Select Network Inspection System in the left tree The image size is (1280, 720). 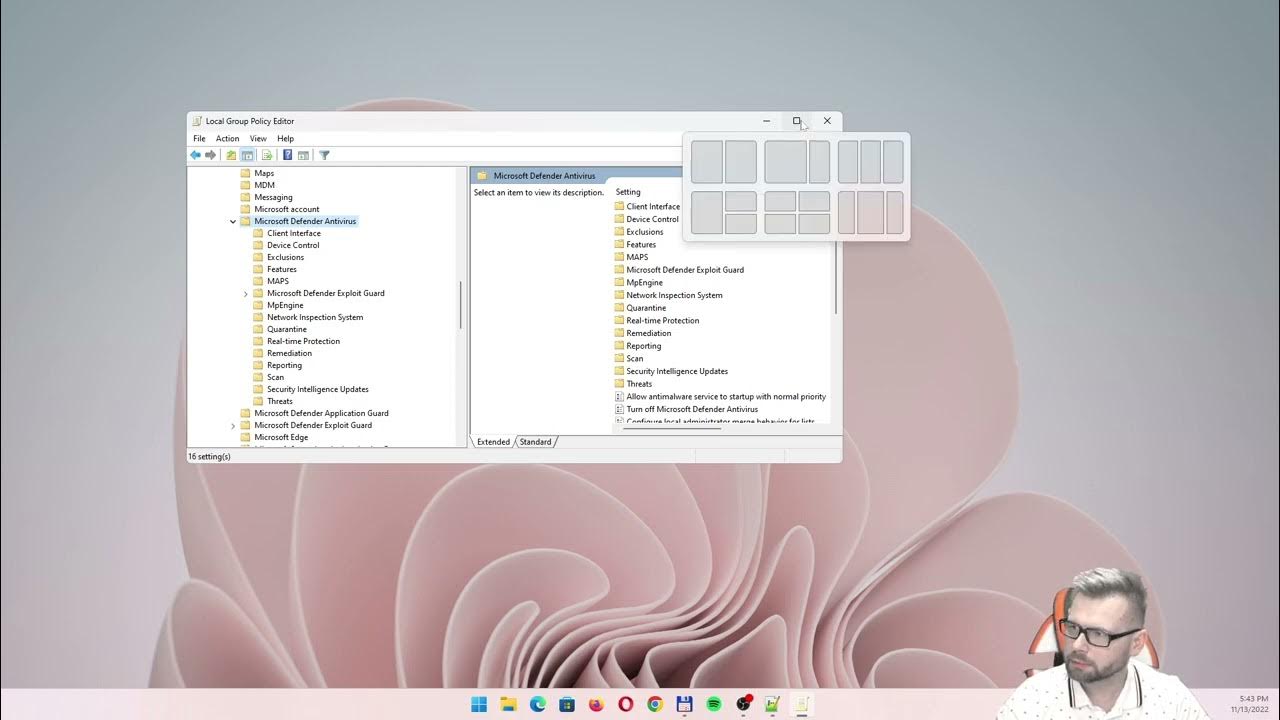(x=315, y=317)
